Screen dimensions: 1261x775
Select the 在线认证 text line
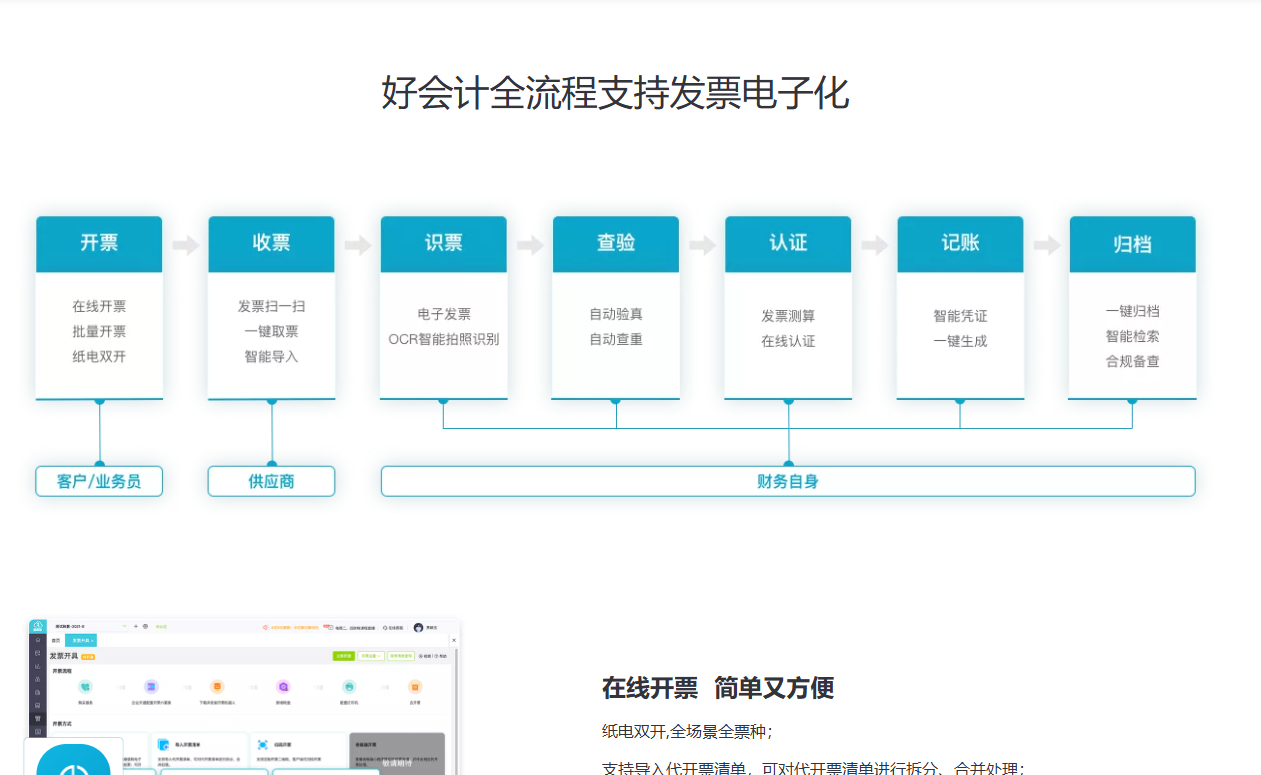tap(788, 341)
